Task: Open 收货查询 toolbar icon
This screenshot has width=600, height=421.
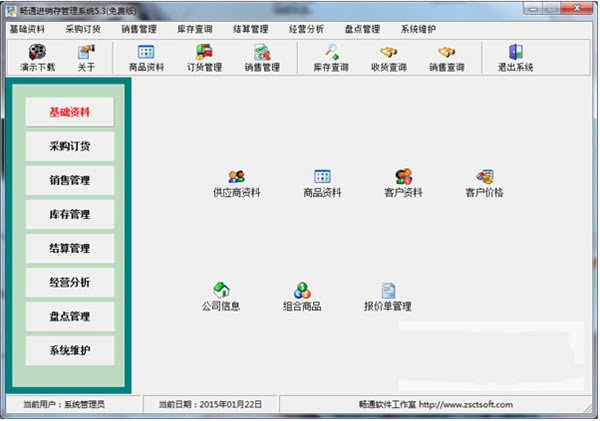Action: click(x=389, y=58)
